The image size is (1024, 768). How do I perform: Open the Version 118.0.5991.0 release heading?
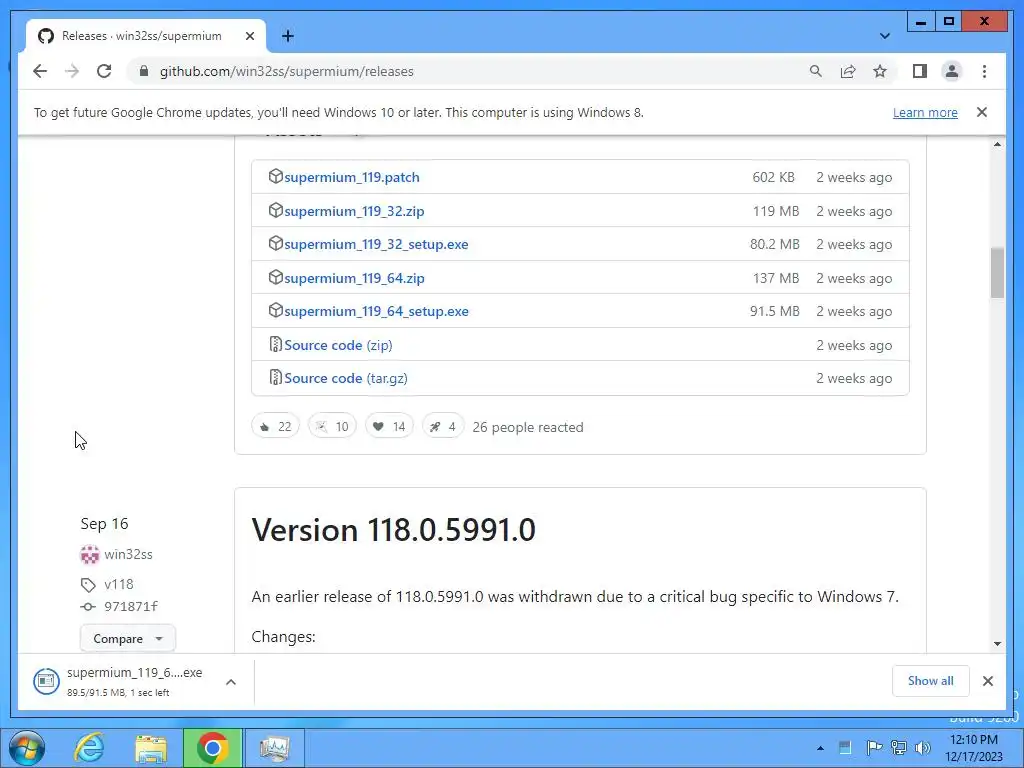pos(393,530)
